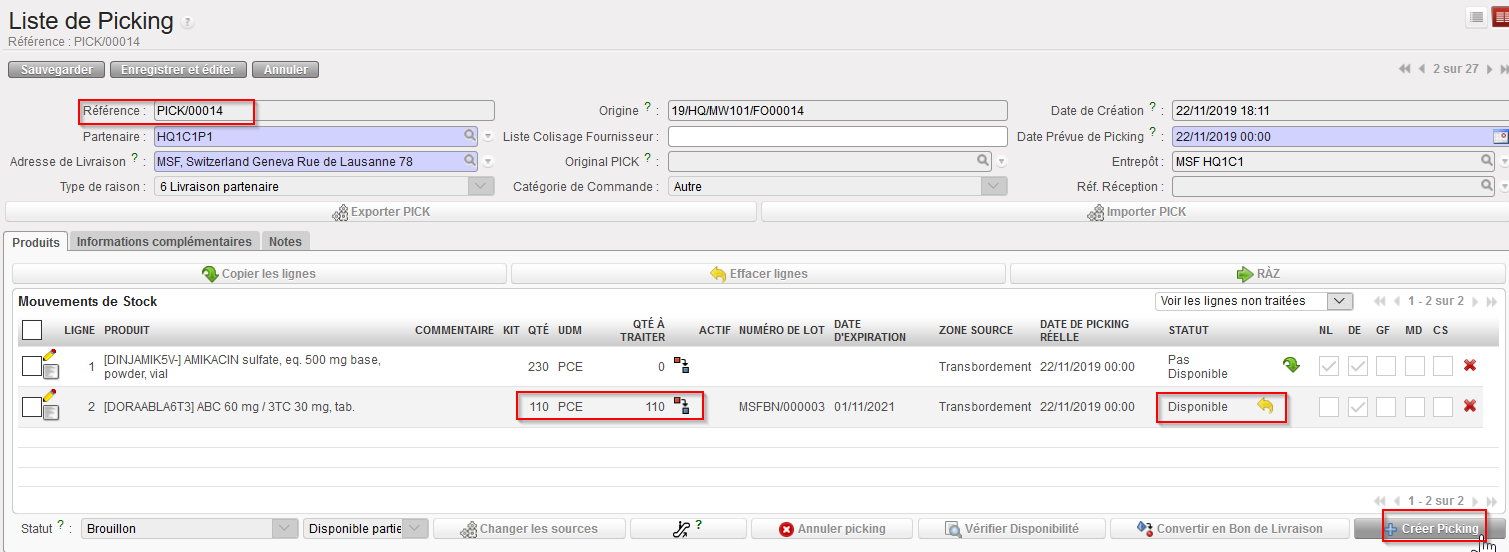Tick the select-all checkbox in table header
Viewport: 1509px width, 552px height.
[x=32, y=330]
